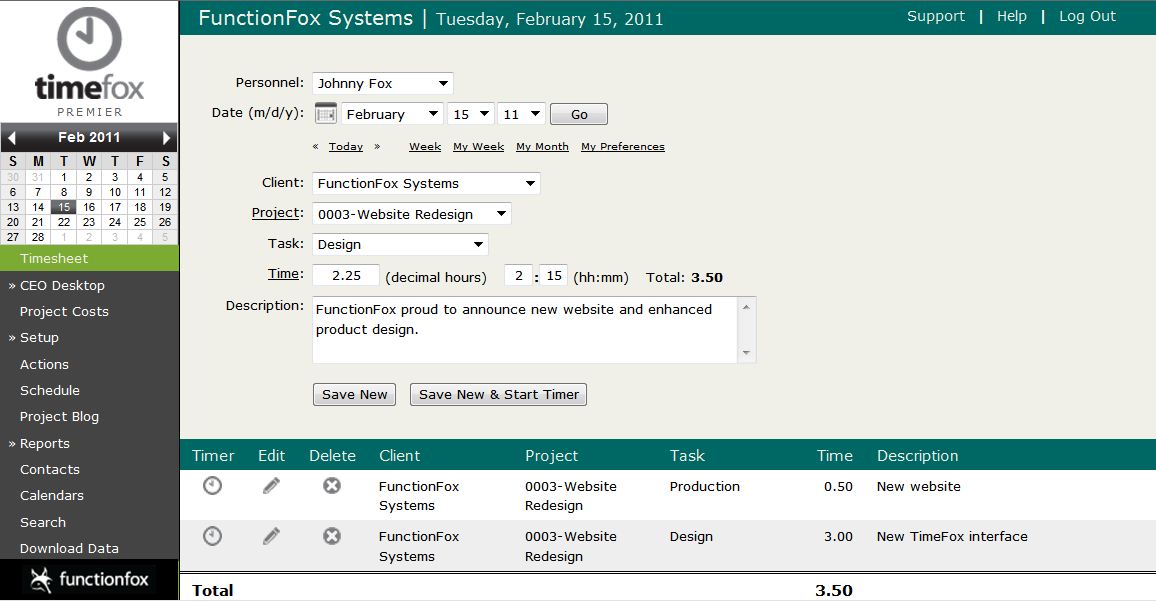
Task: Open the My Month link
Action: point(543,147)
